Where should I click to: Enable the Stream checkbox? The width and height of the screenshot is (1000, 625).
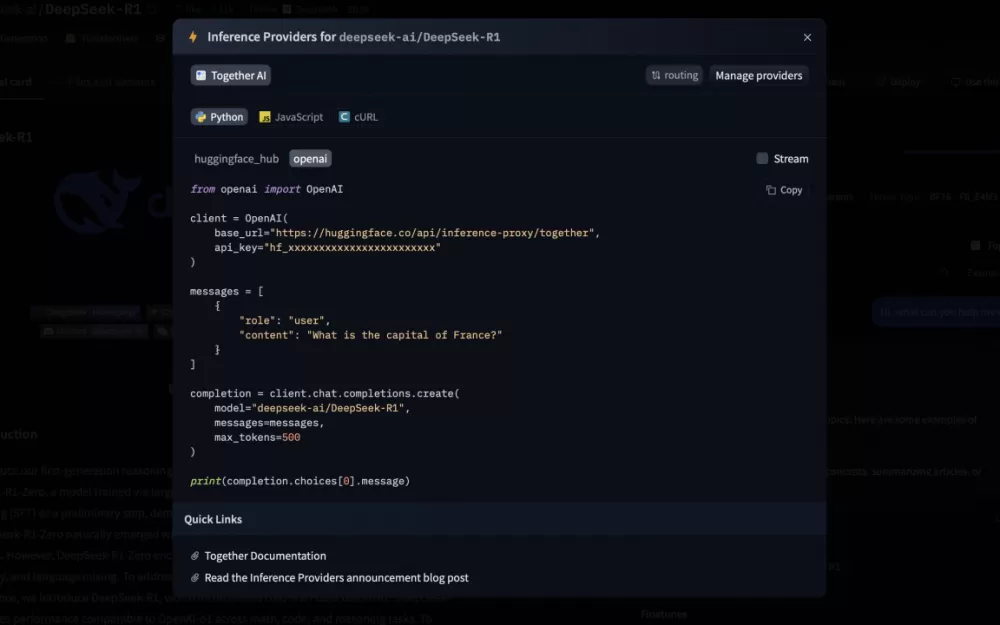click(x=762, y=158)
